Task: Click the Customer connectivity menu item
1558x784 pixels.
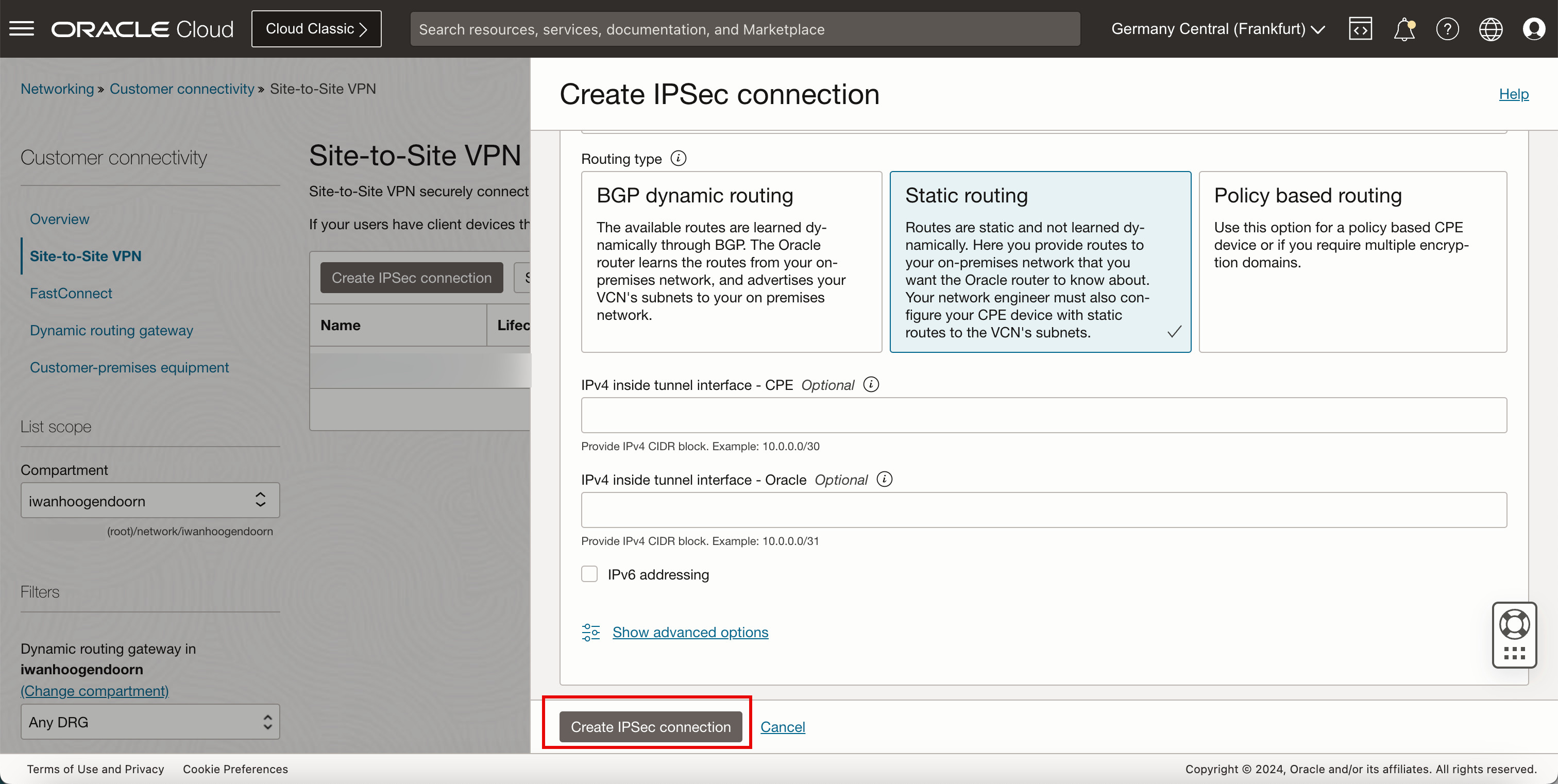Action: point(184,89)
